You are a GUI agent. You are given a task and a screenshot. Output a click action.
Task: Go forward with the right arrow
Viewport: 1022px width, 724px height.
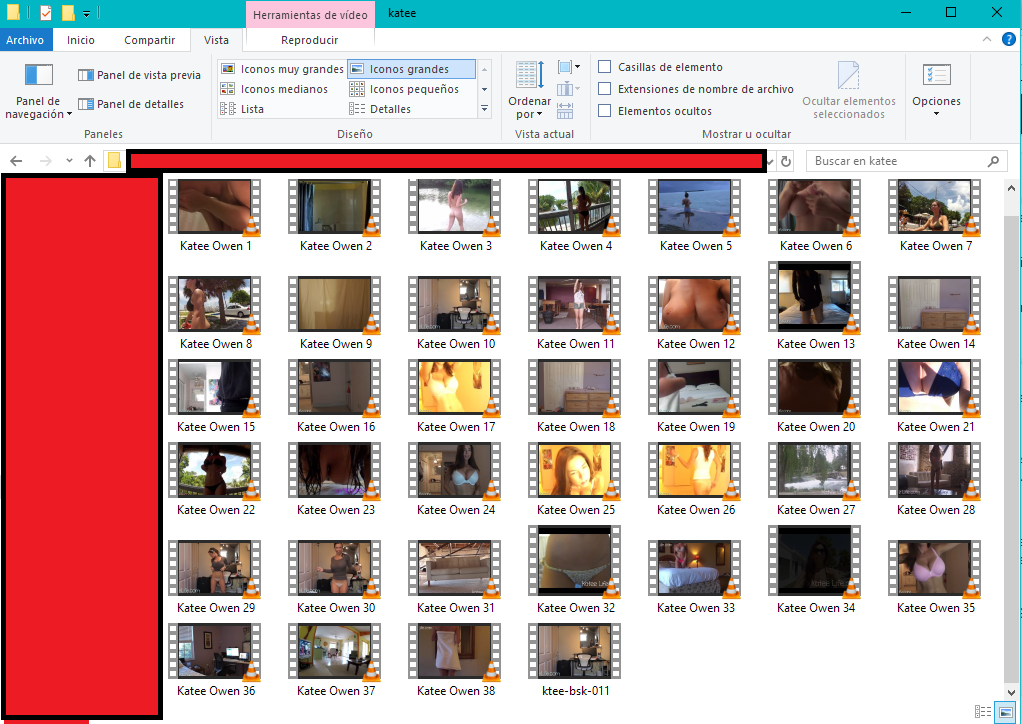coord(46,161)
